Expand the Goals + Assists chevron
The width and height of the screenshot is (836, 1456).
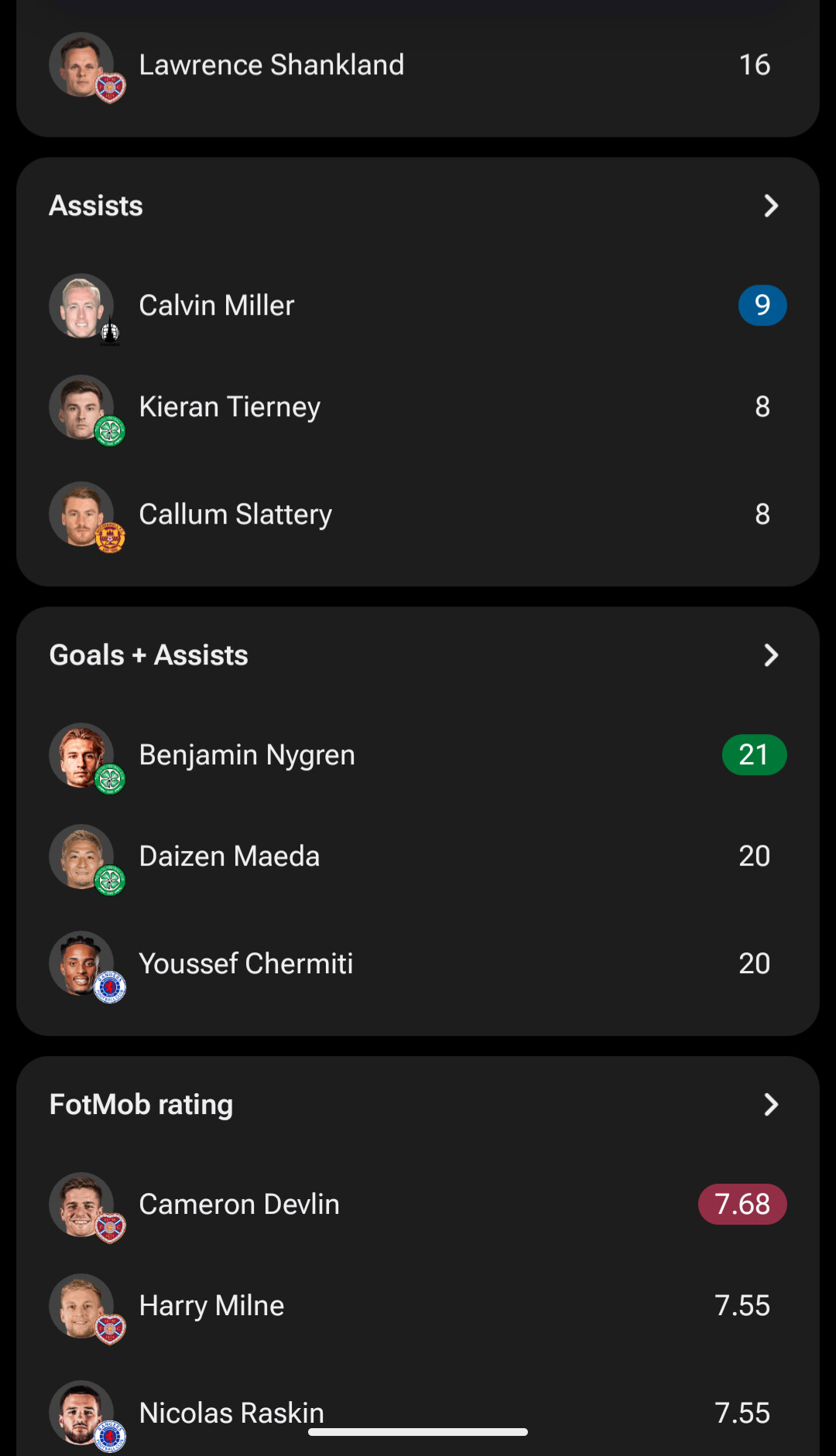(x=771, y=655)
